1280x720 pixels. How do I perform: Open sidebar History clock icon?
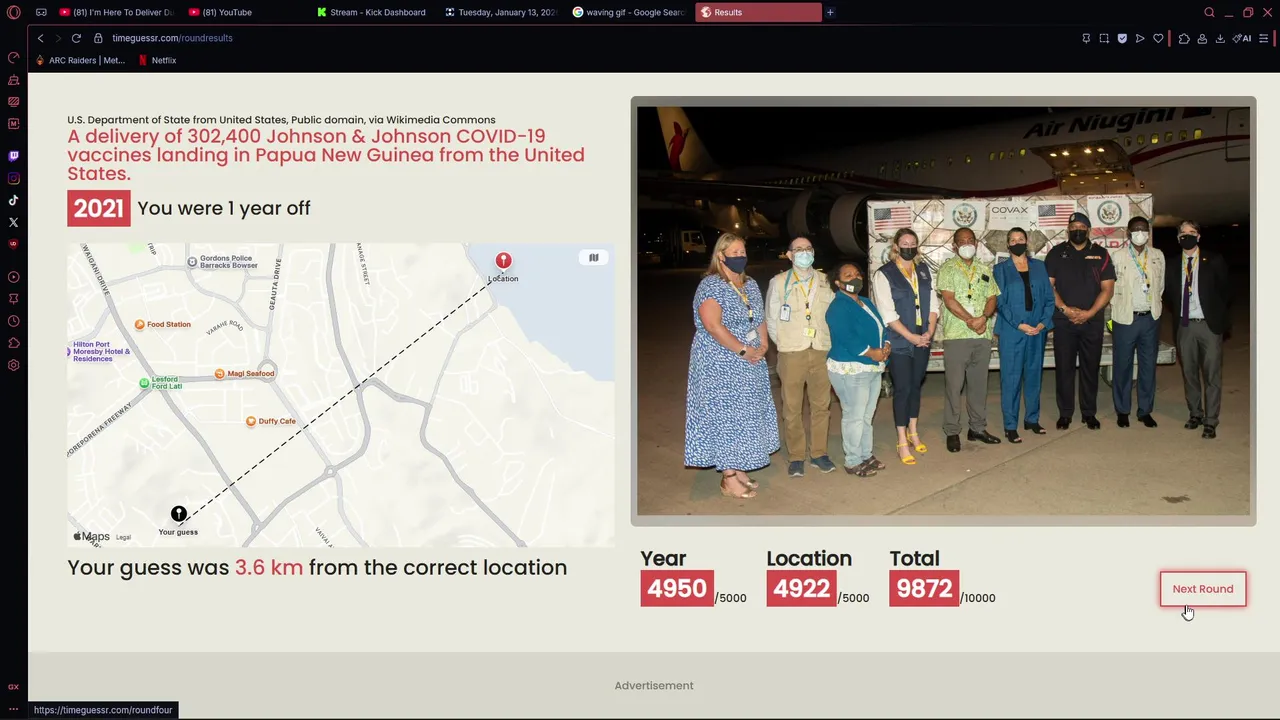point(14,321)
